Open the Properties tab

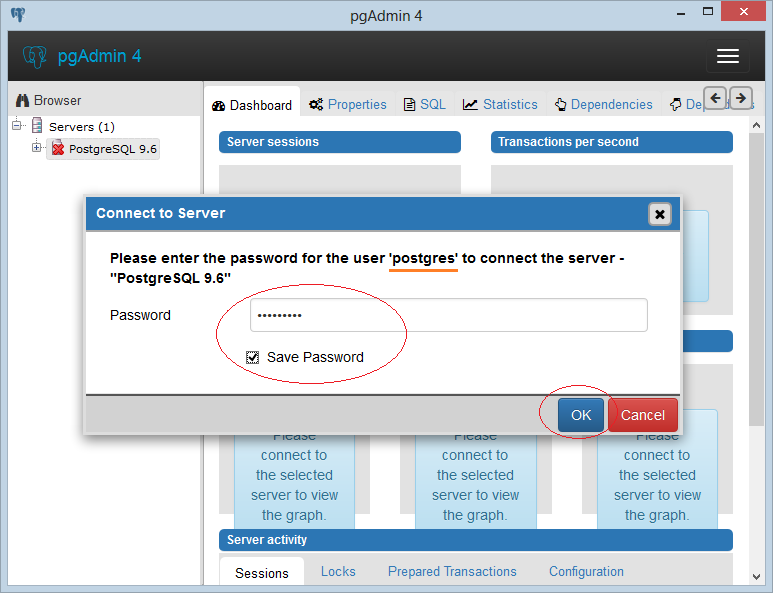[x=348, y=105]
